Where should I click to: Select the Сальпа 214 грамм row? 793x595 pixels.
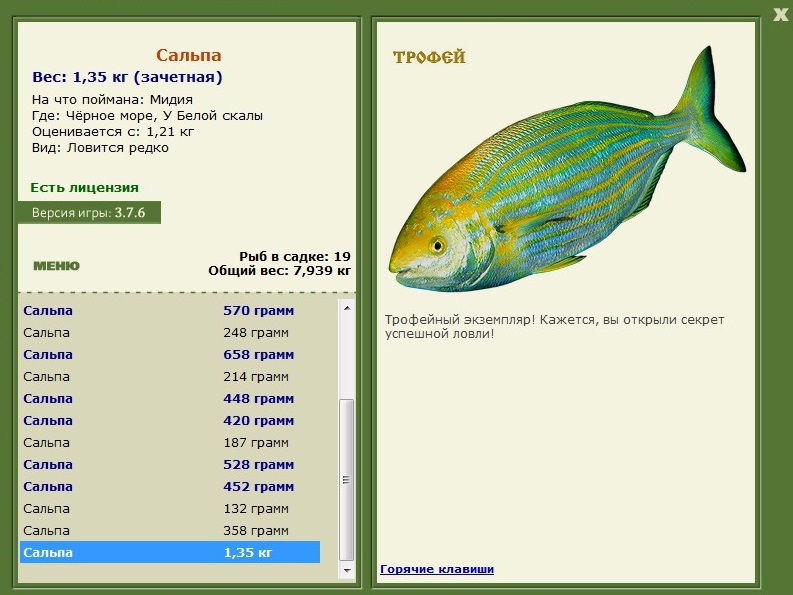coord(170,377)
